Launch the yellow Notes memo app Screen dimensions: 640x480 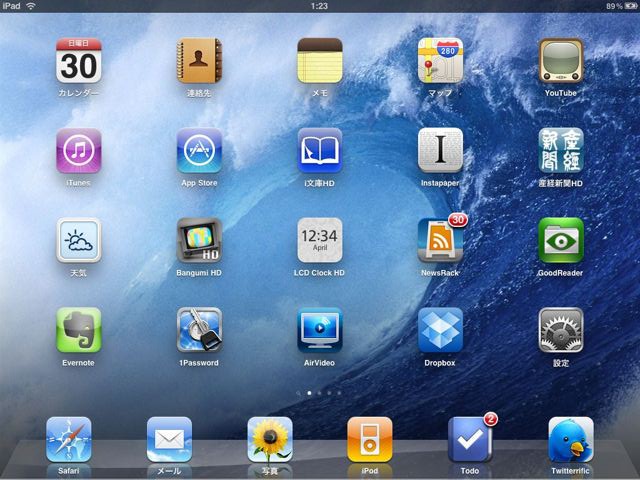point(320,60)
